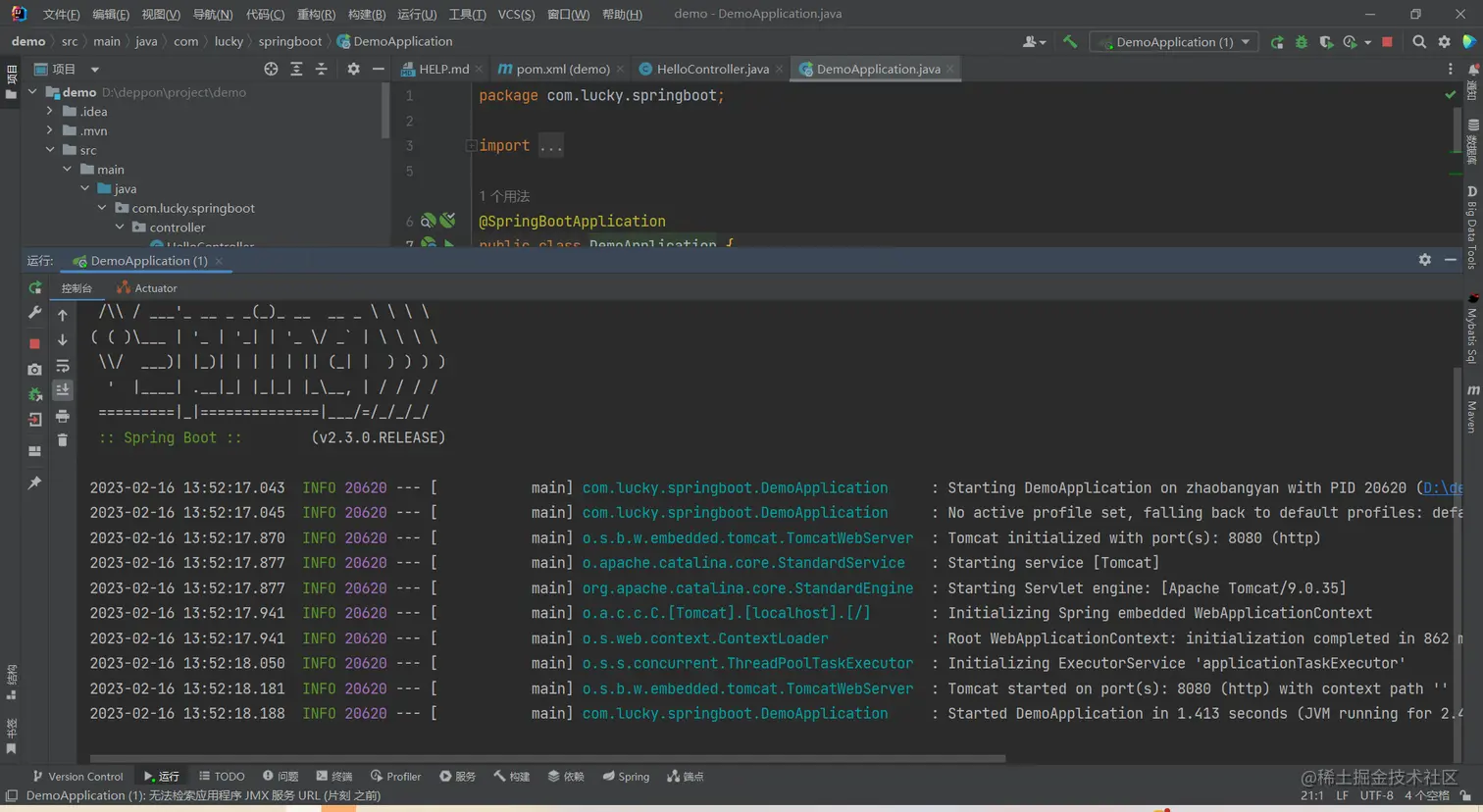Screen dimensions: 1483x812
Task: Switch to the HelloController.java editor tab
Action: pyautogui.click(x=711, y=69)
